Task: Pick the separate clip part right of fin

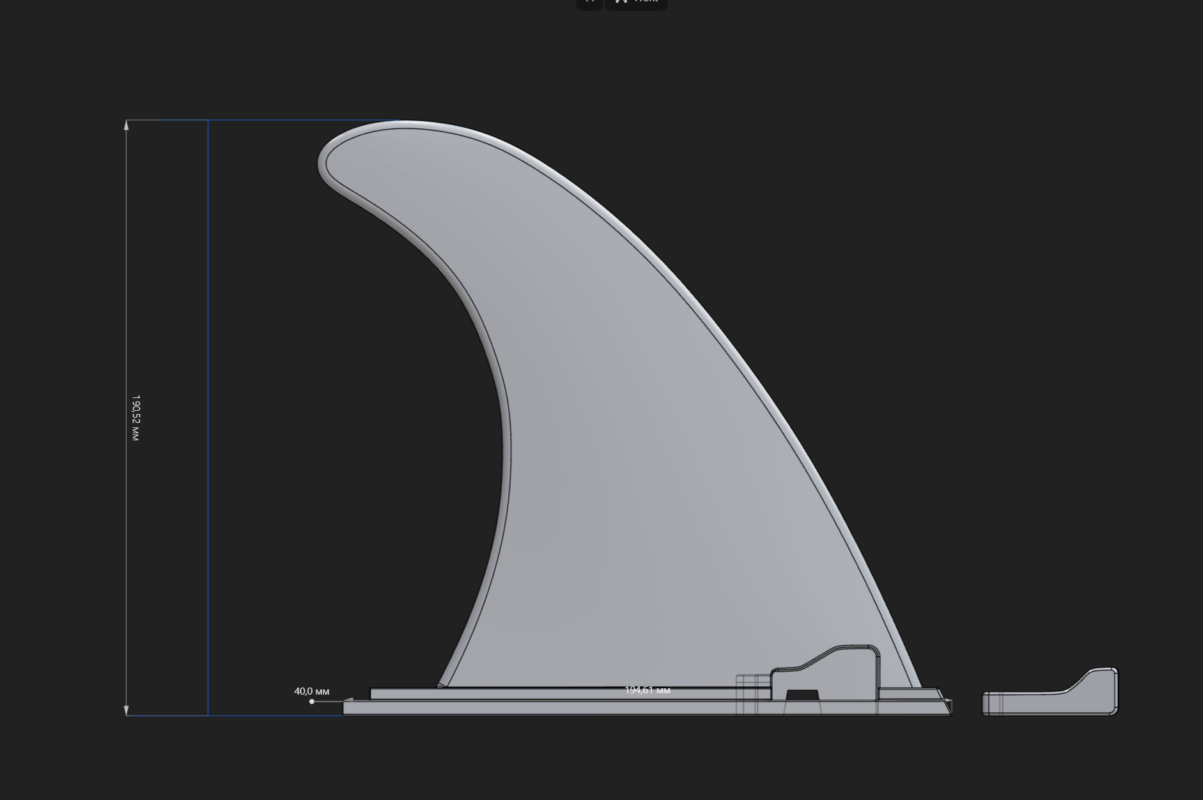Action: click(1050, 692)
